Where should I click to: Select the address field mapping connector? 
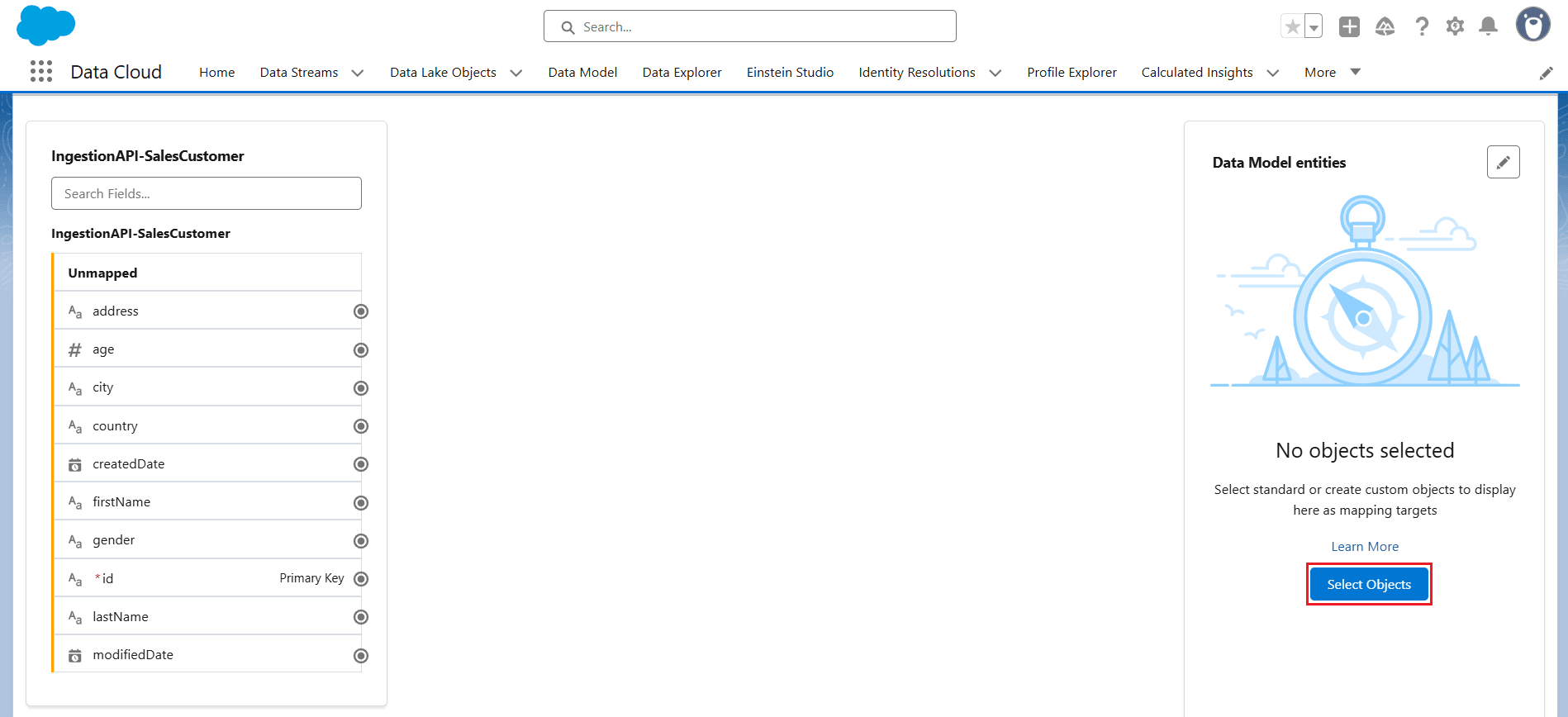point(361,311)
